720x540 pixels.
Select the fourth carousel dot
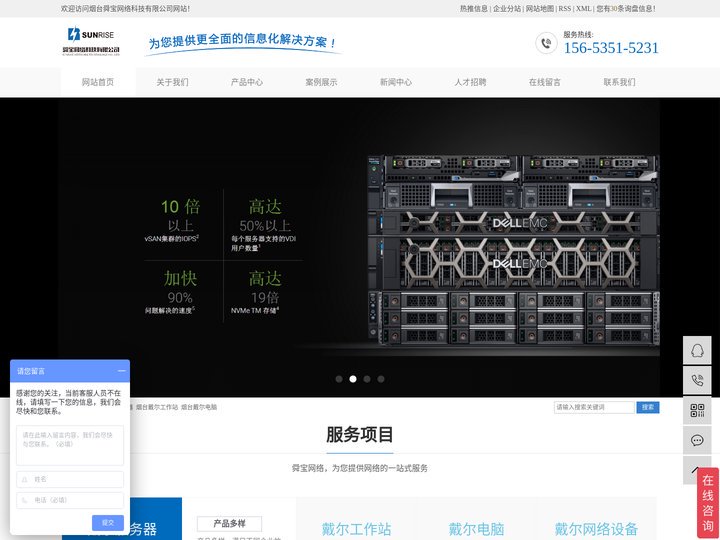(x=381, y=379)
